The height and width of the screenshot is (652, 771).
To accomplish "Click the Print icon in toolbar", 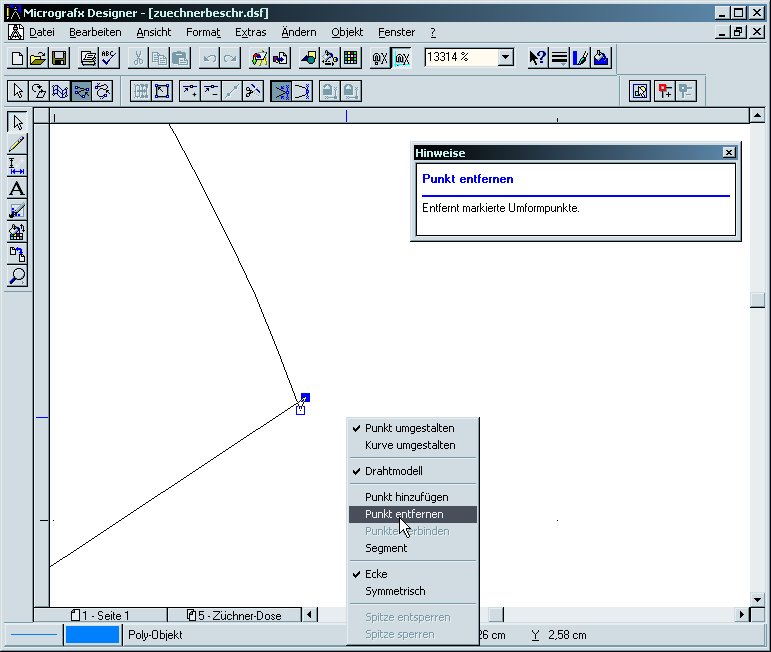I will [88, 58].
